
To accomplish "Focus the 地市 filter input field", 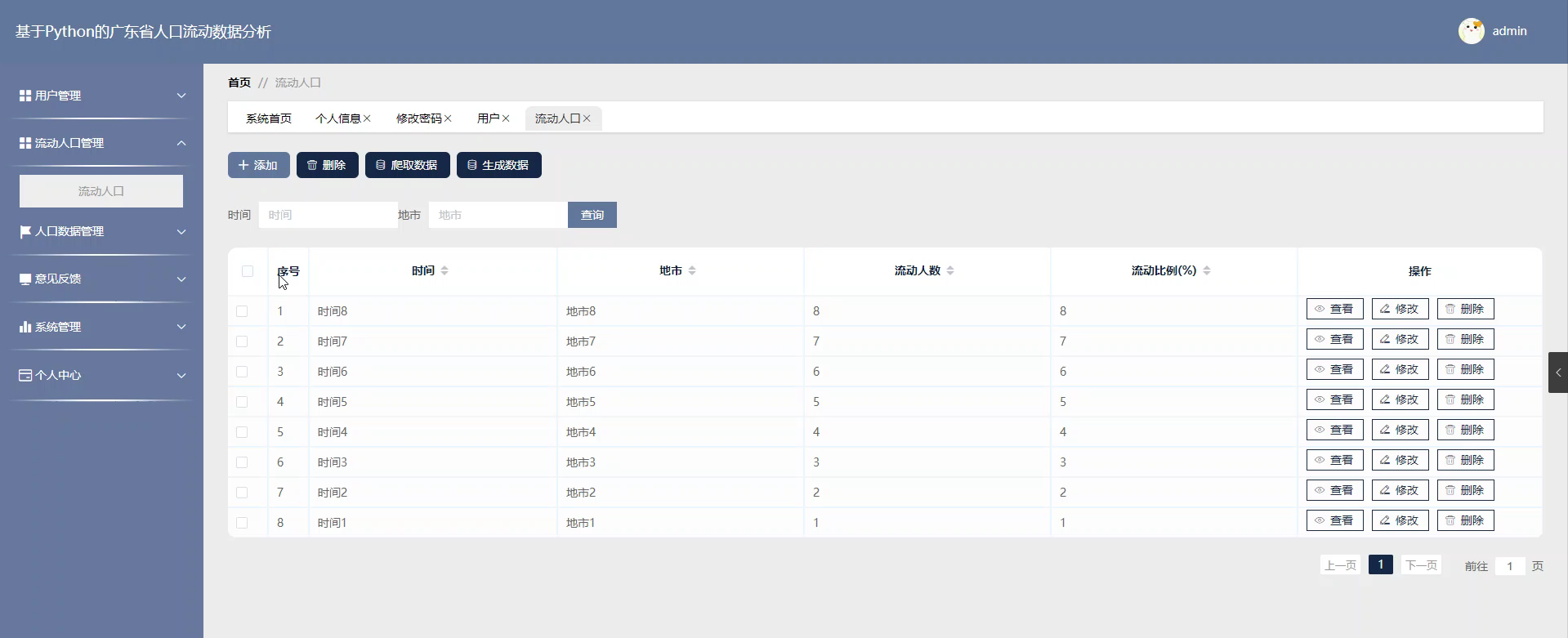I will (x=498, y=215).
